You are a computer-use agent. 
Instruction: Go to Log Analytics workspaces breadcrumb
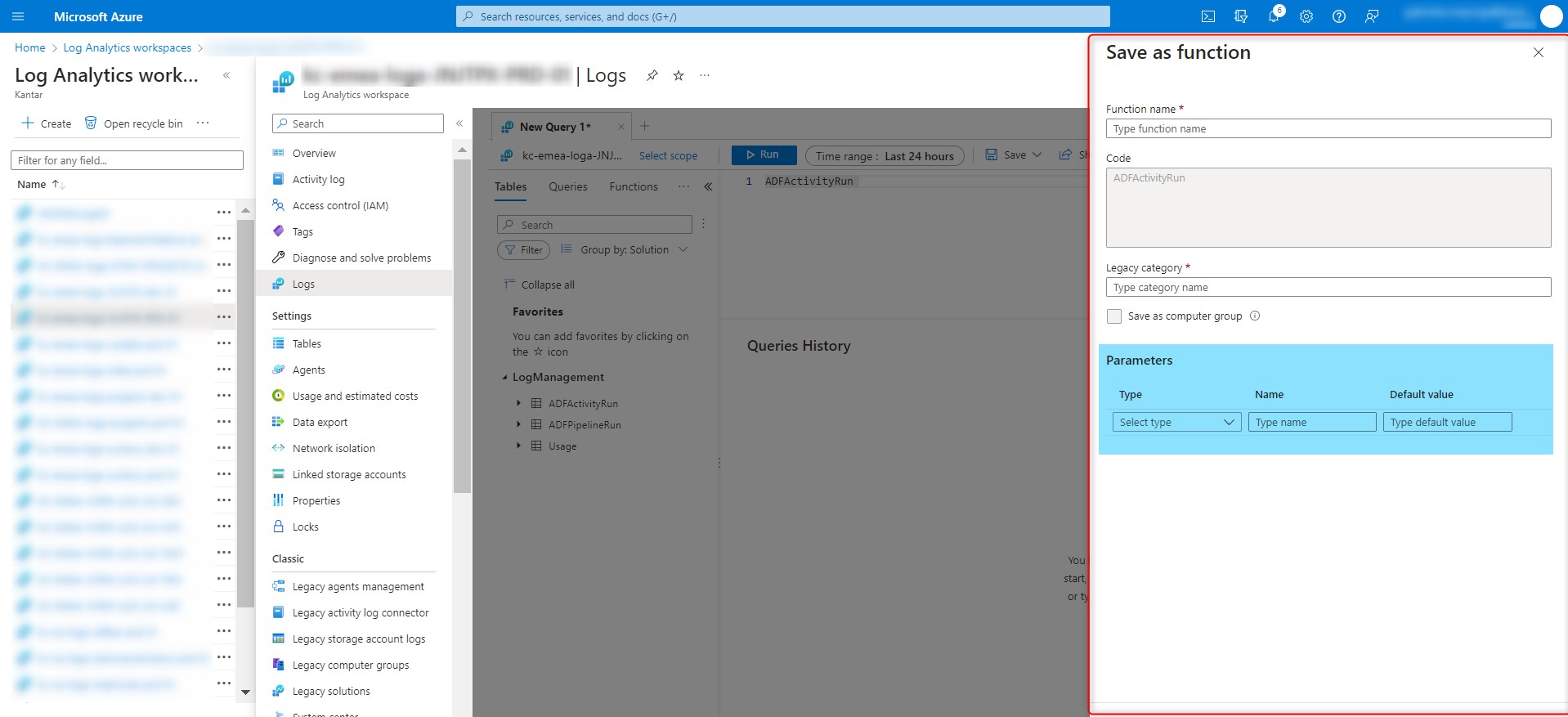(x=128, y=47)
